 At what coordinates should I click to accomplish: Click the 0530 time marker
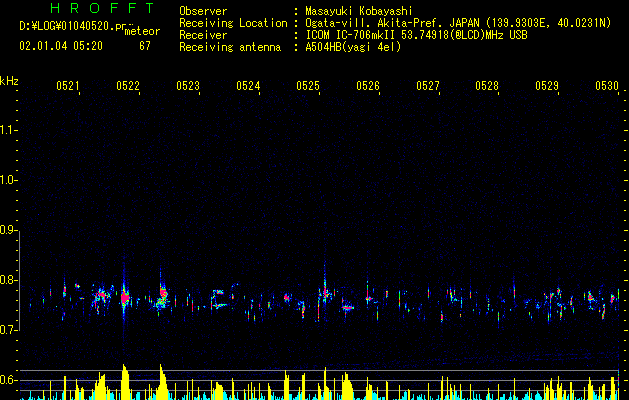click(x=607, y=85)
